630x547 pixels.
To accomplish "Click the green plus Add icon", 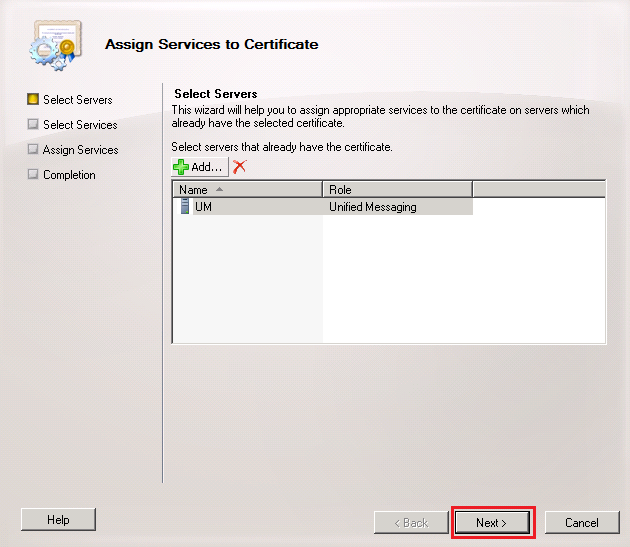I will click(181, 167).
